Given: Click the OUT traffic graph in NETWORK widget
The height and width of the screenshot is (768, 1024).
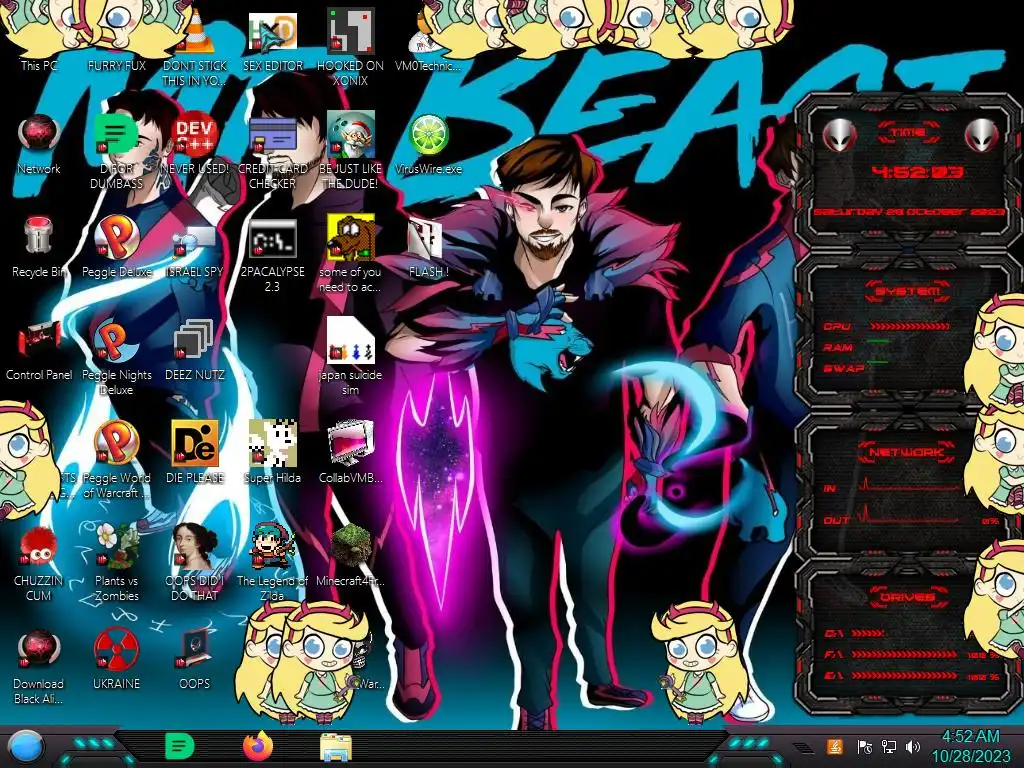Looking at the screenshot, I should pyautogui.click(x=910, y=515).
